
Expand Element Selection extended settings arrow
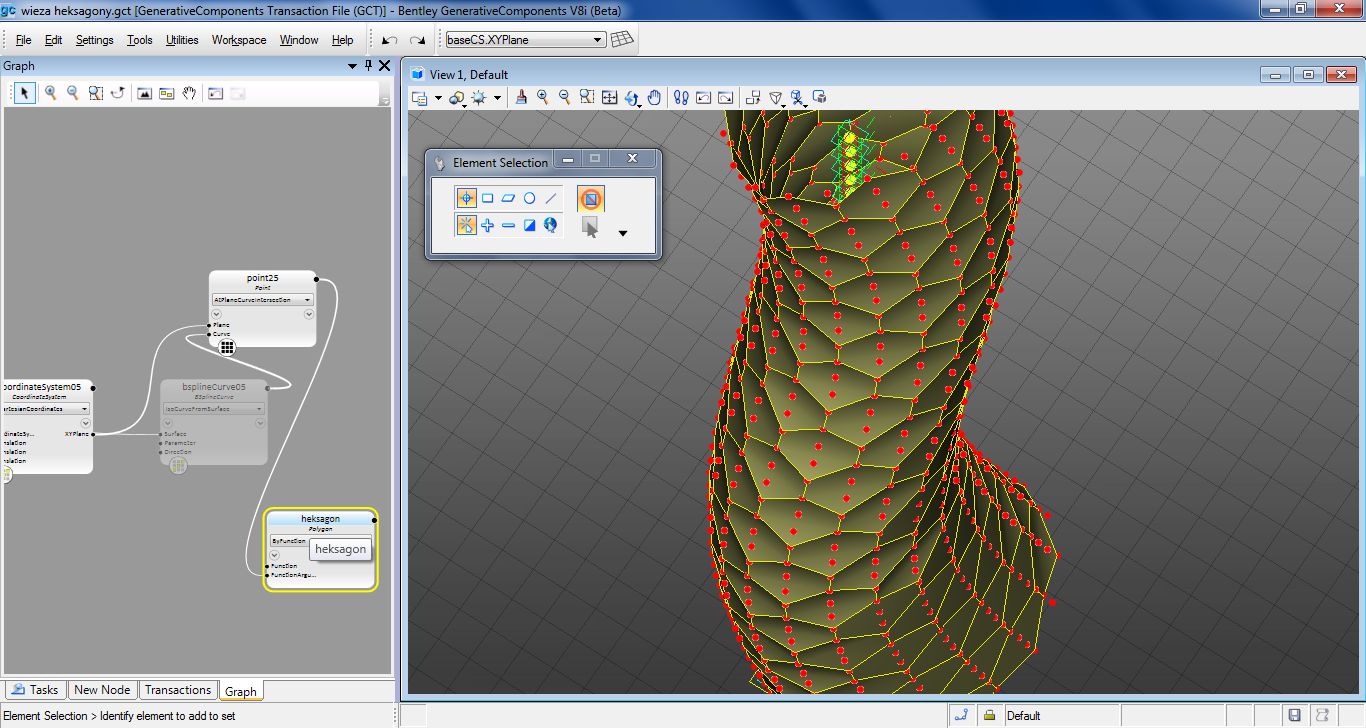point(623,233)
